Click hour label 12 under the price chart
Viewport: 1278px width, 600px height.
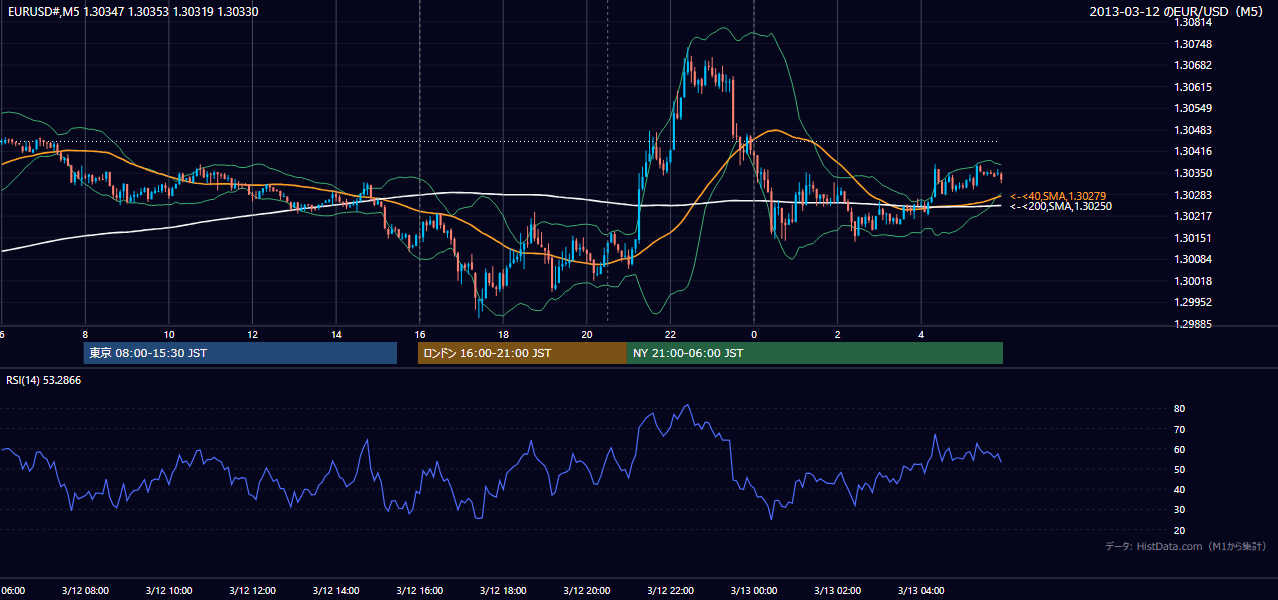[253, 334]
